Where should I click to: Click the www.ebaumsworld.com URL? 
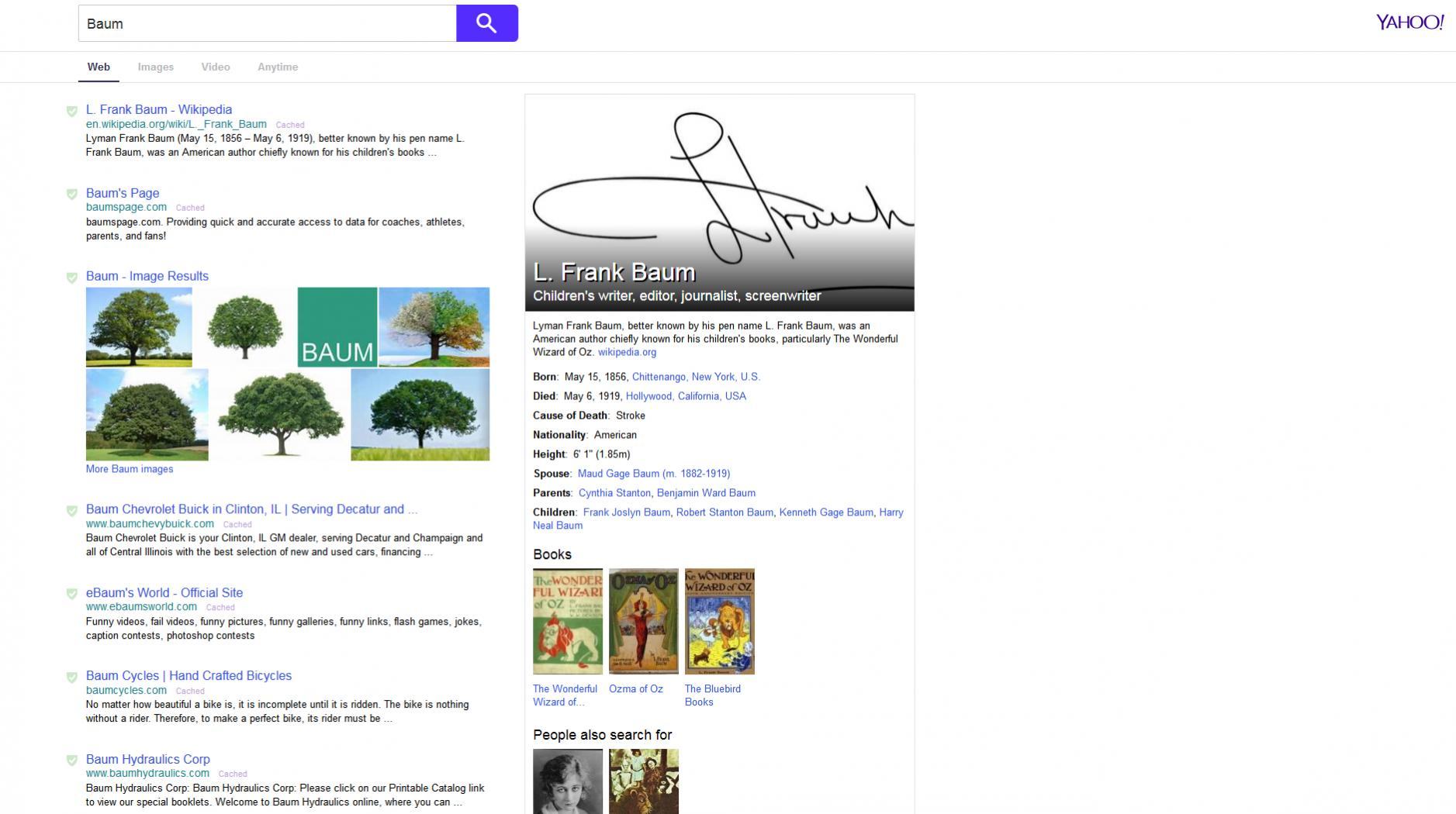tap(141, 607)
